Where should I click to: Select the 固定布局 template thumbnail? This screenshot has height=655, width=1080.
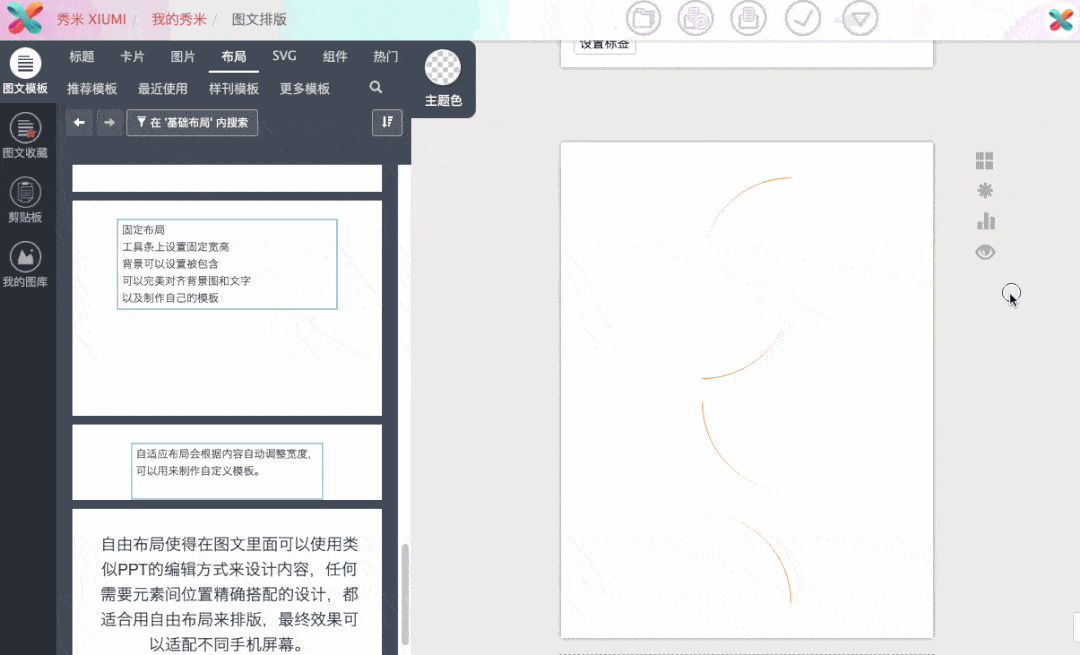(x=227, y=308)
